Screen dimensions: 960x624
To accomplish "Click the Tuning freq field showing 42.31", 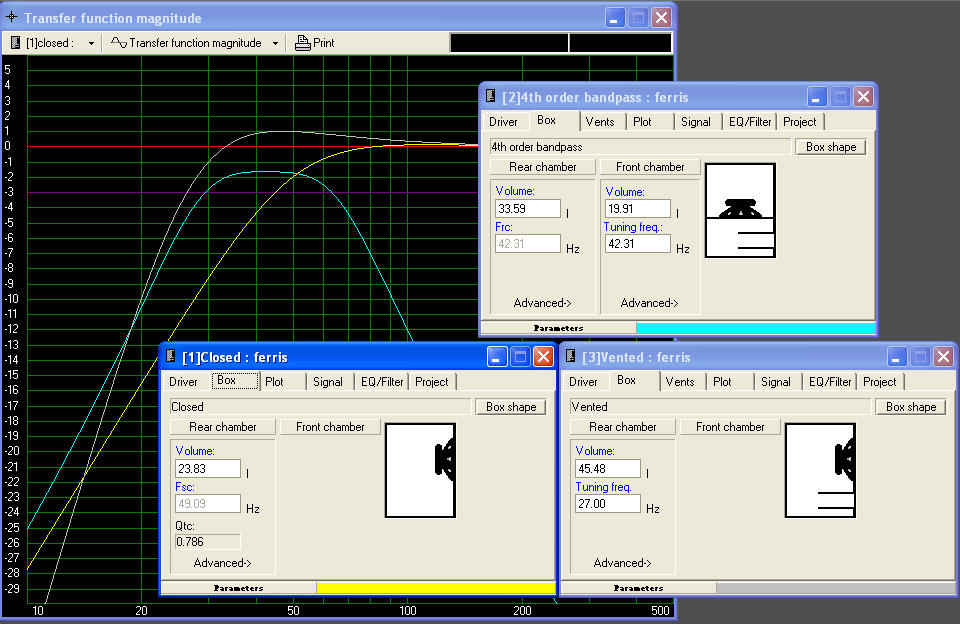I will pyautogui.click(x=637, y=244).
